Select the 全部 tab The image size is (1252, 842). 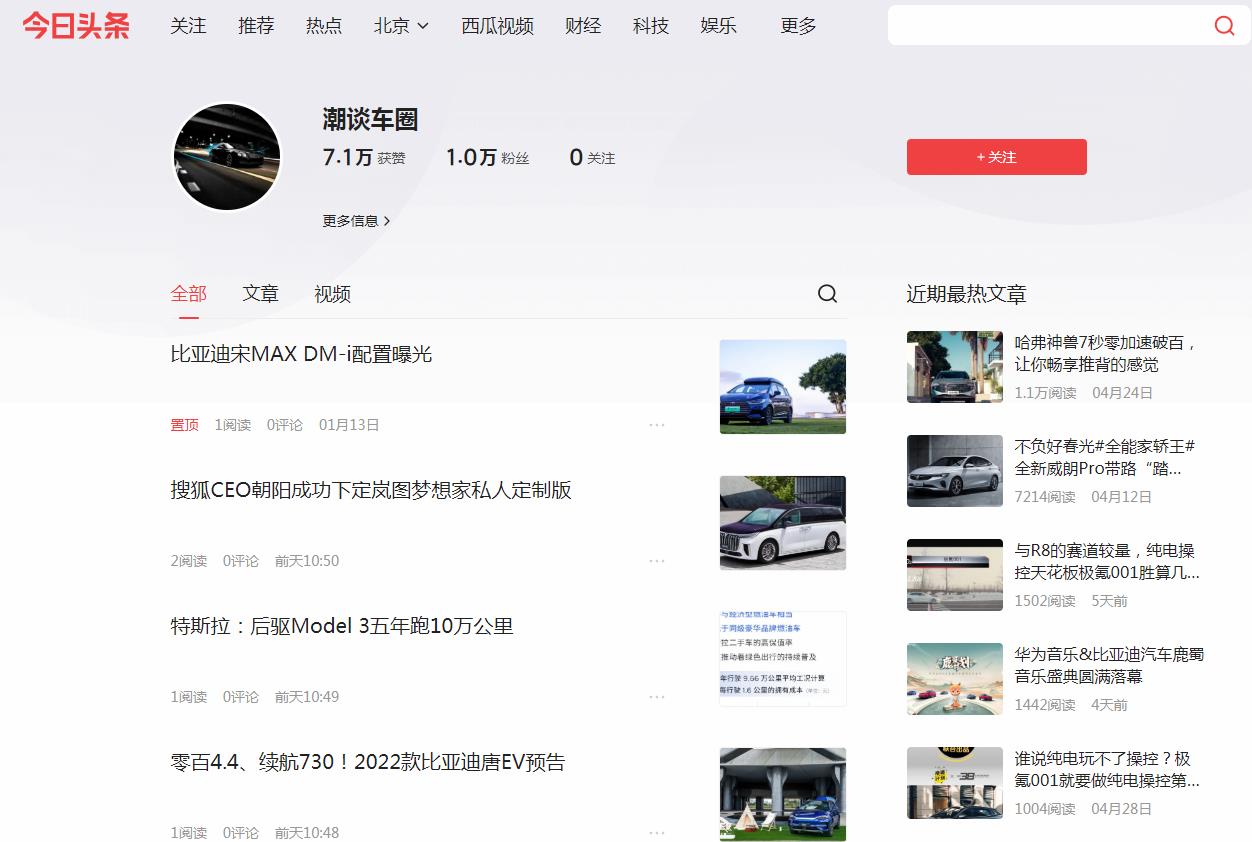(x=188, y=294)
